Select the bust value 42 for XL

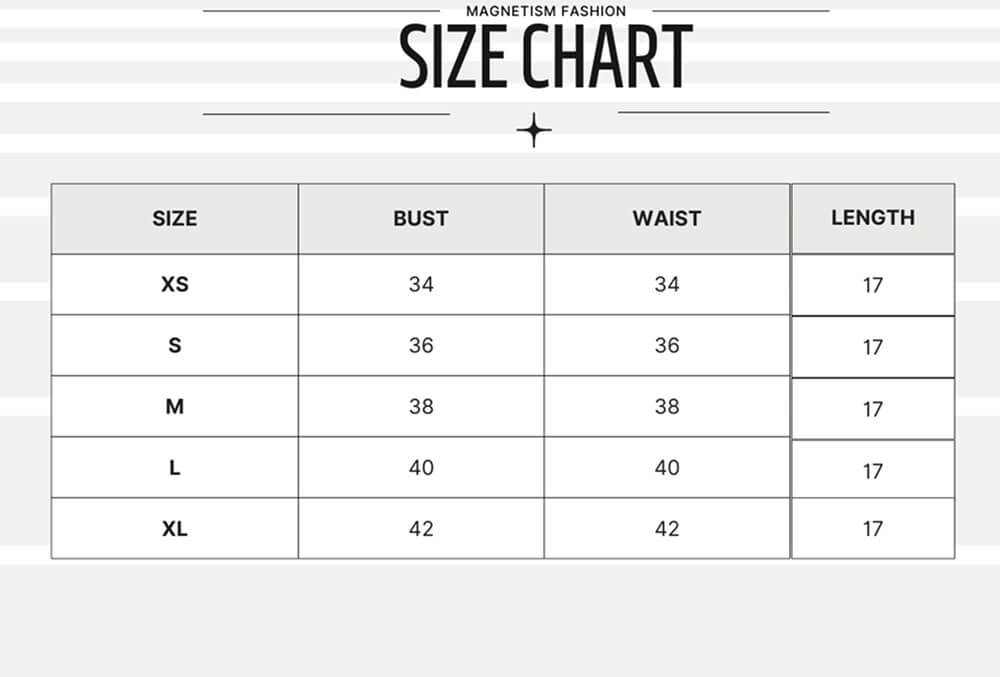pyautogui.click(x=421, y=528)
